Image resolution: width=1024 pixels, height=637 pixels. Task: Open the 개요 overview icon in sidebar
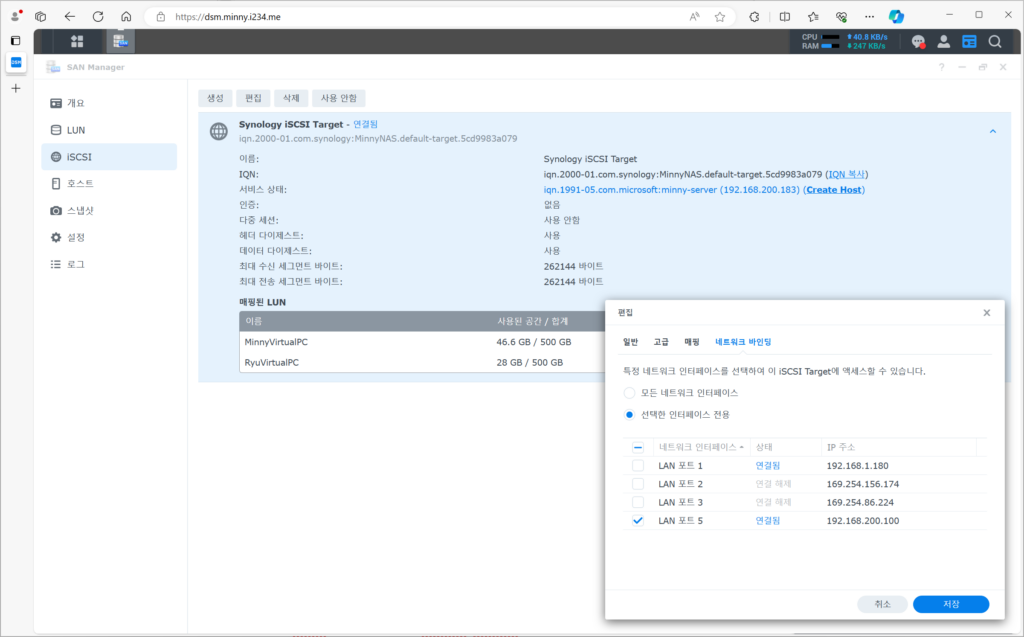point(56,103)
